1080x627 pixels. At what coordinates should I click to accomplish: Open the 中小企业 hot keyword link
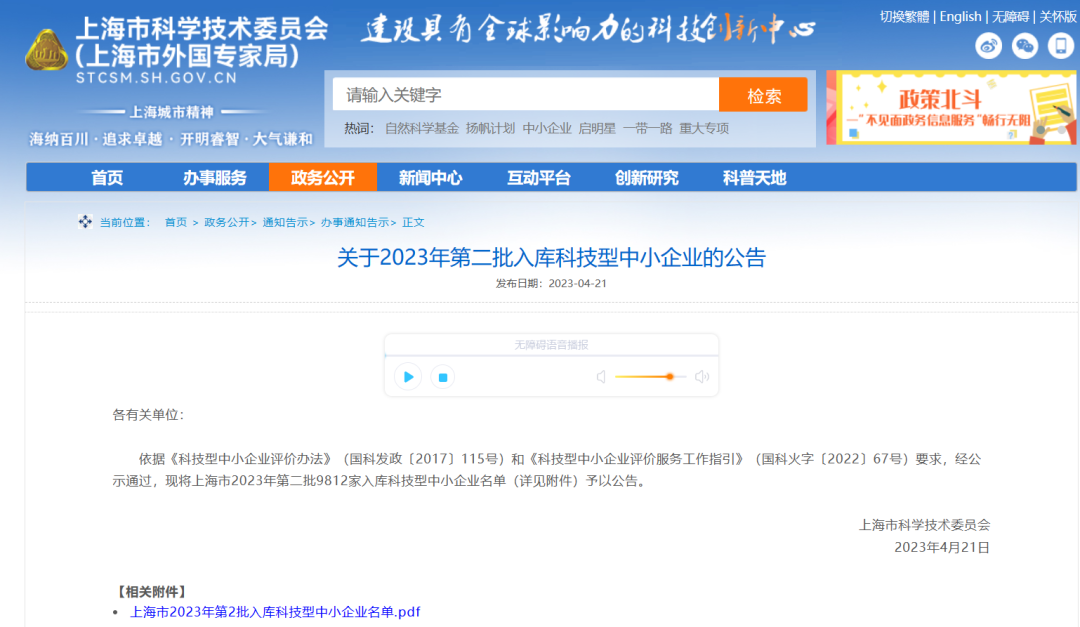[546, 128]
